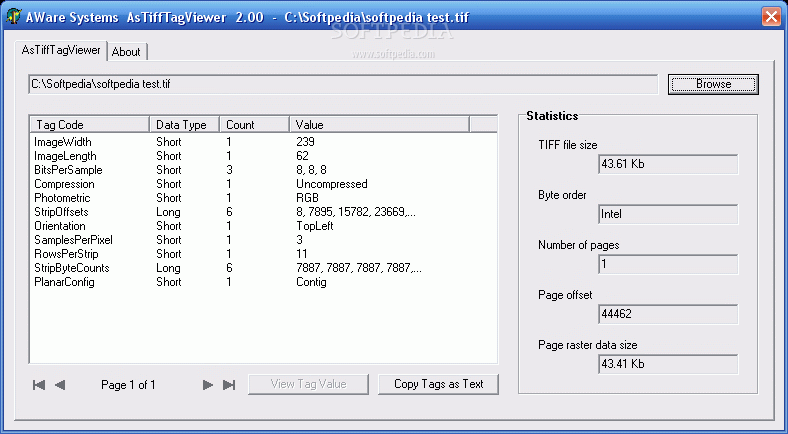Click the value 239 for ImageWidth

pos(306,142)
